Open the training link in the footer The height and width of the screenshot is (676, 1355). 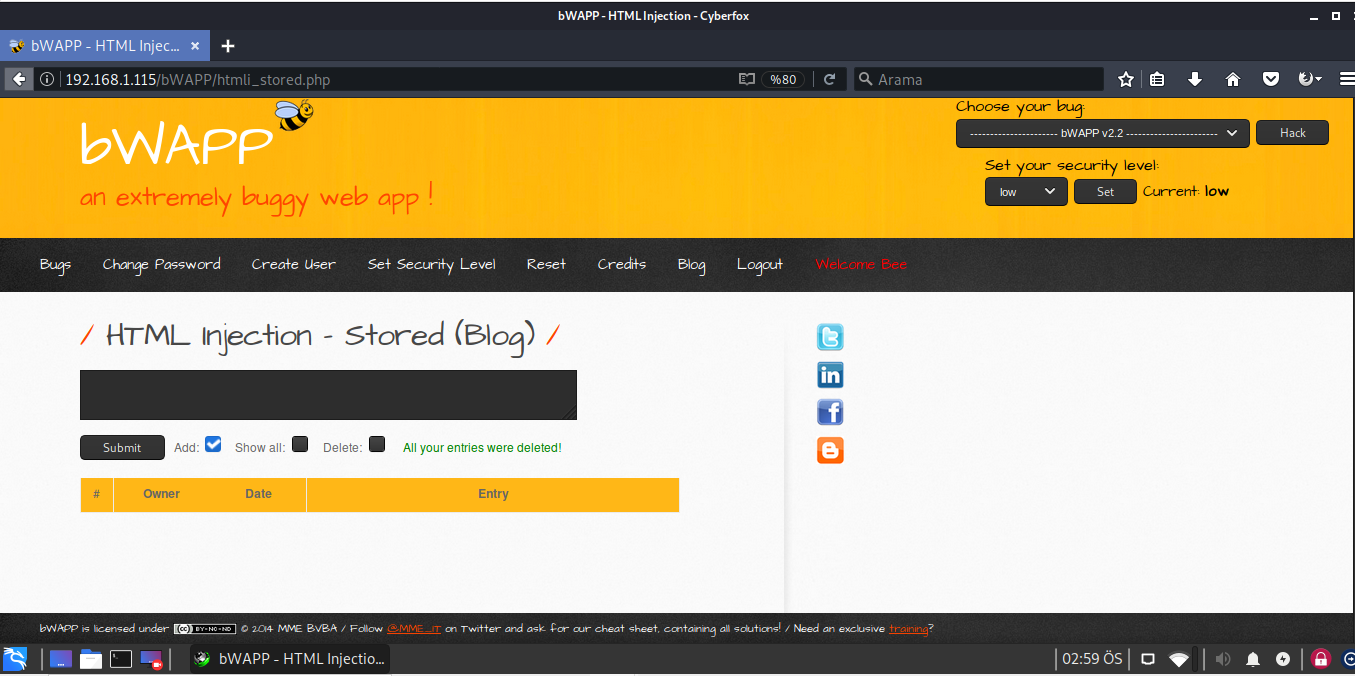(908, 629)
